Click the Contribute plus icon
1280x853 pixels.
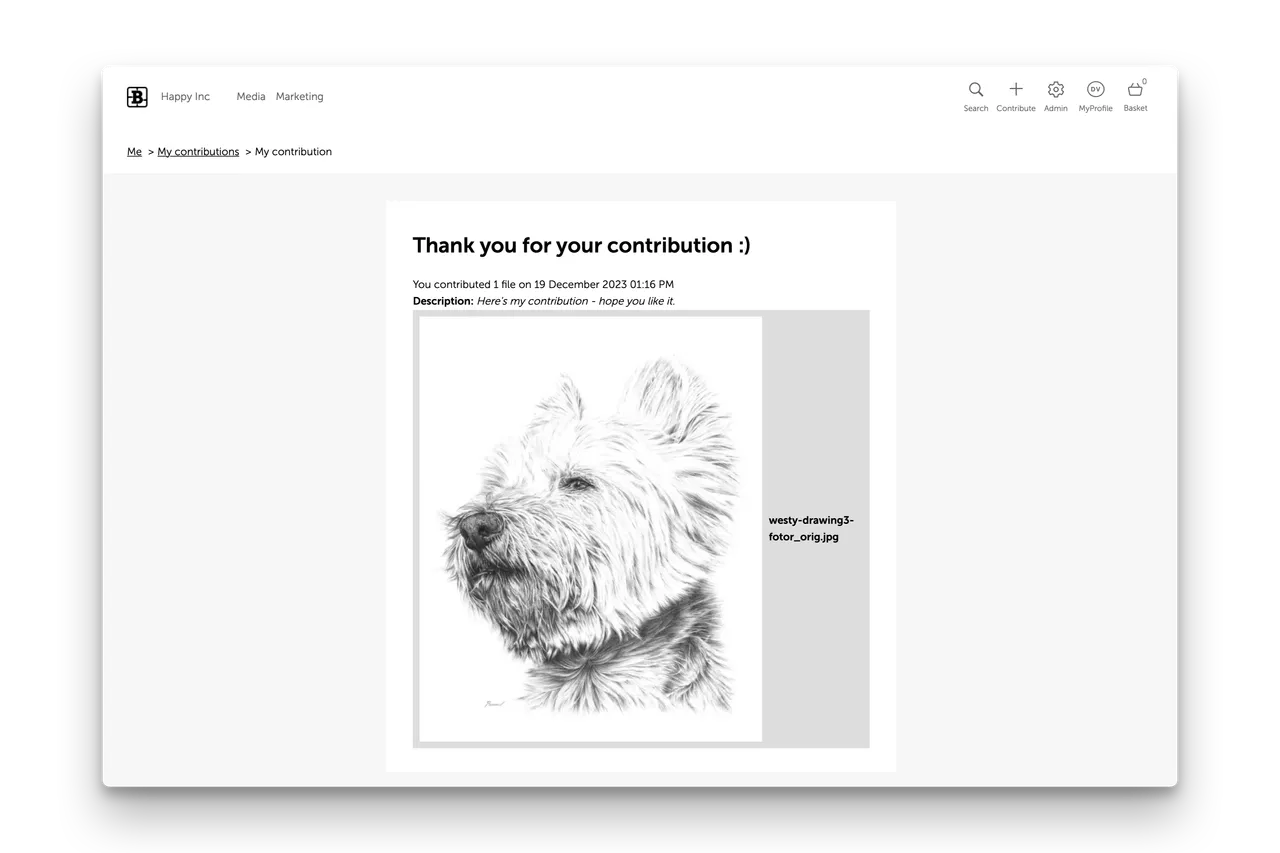click(1016, 89)
